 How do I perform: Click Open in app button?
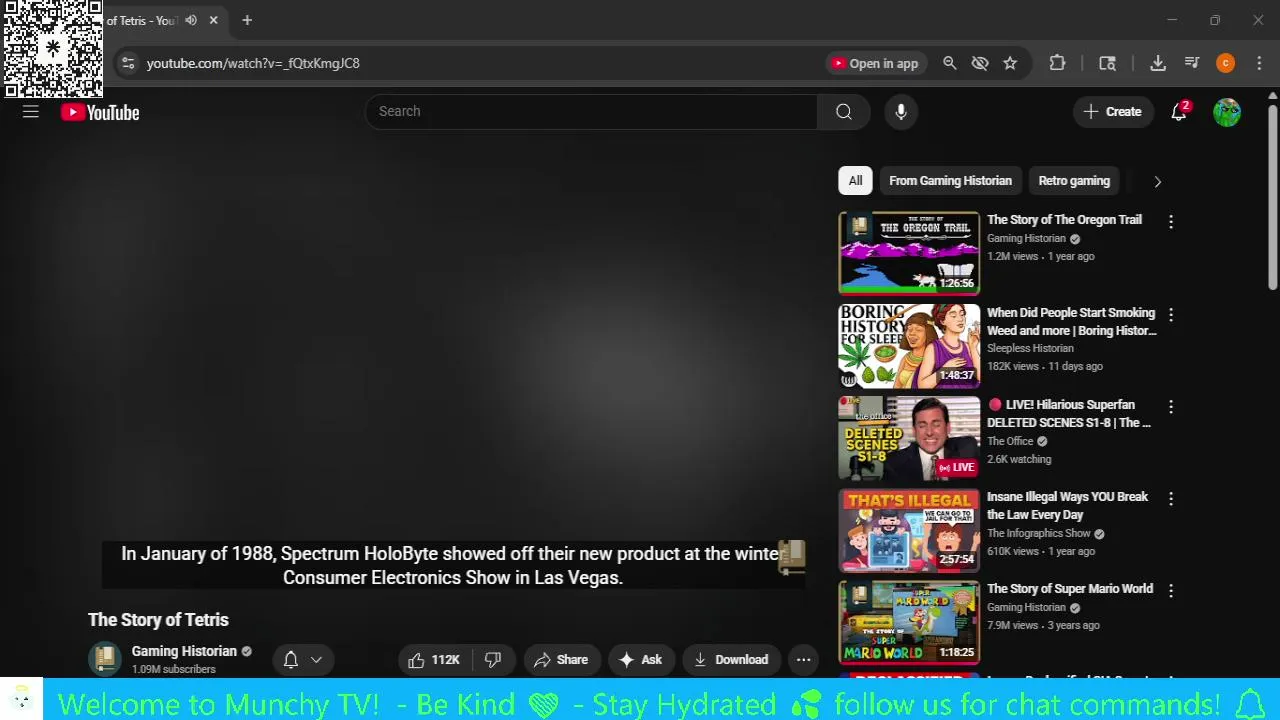(x=876, y=63)
